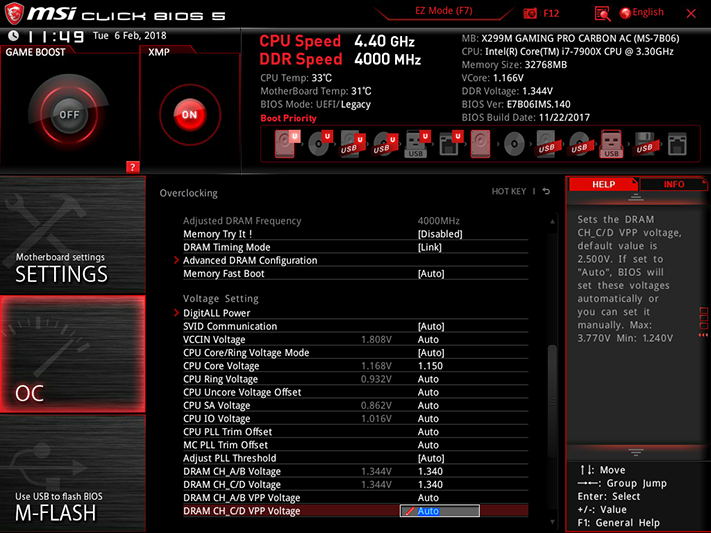Change Adjust PLL Threshold [Auto] value

pos(356,458)
